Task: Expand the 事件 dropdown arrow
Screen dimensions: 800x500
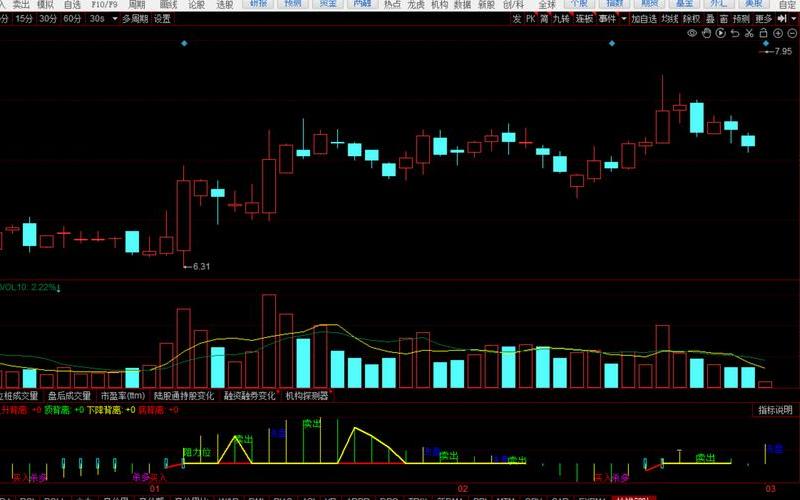Action: coord(624,19)
